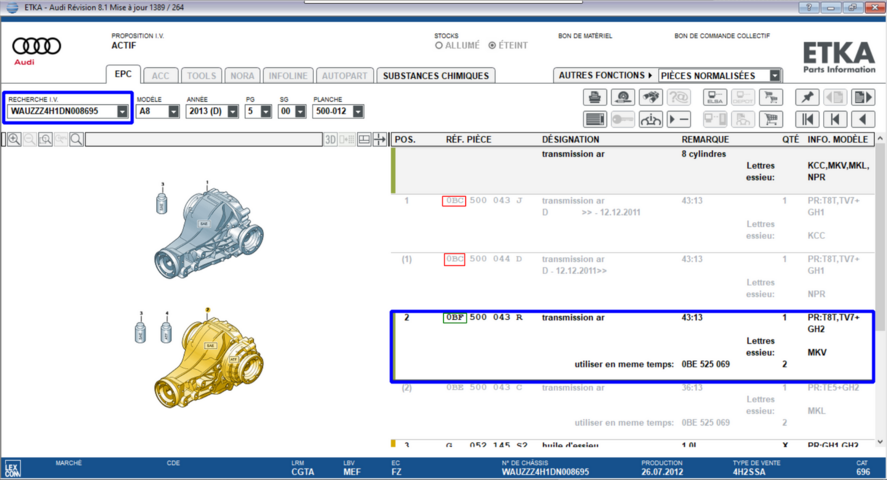Switch to the EPC tab
This screenshot has width=887, height=480.
pos(123,74)
